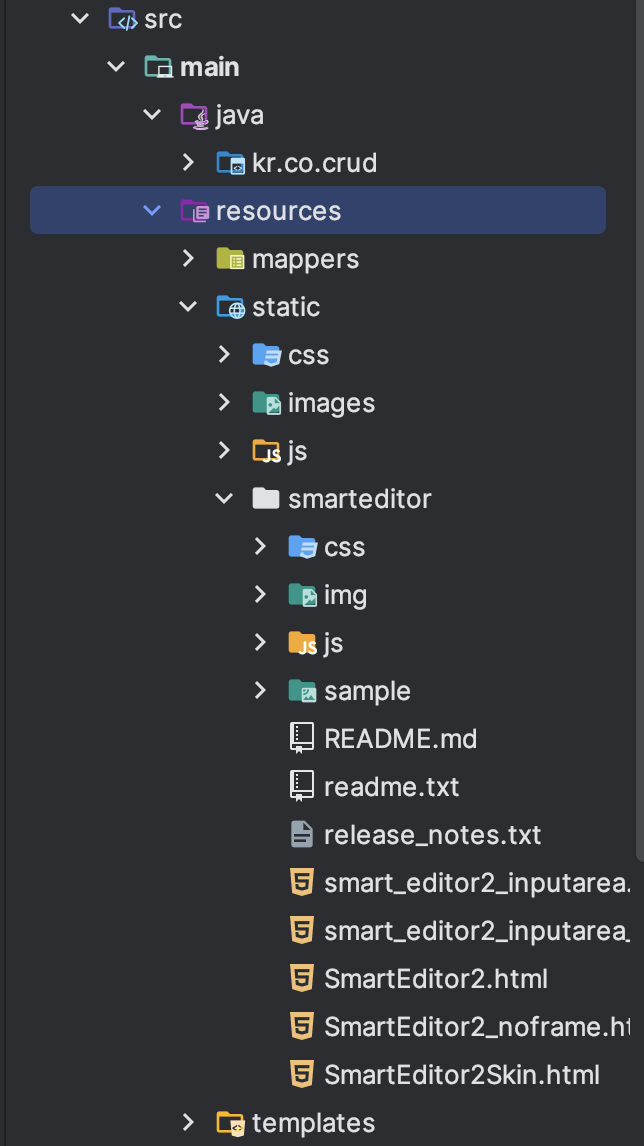Screen dimensions: 644x1146
Task: Collapse the main folder
Action: [116, 67]
